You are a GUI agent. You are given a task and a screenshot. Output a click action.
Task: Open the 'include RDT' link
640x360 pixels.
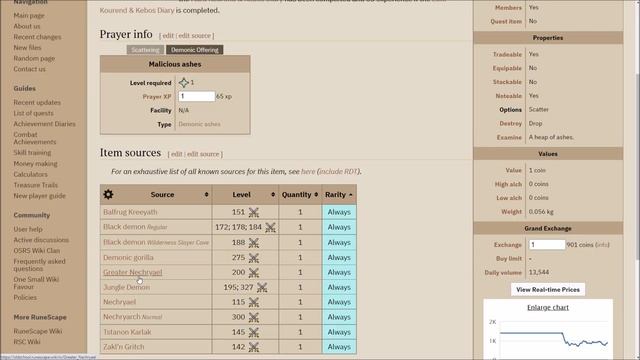(x=338, y=171)
